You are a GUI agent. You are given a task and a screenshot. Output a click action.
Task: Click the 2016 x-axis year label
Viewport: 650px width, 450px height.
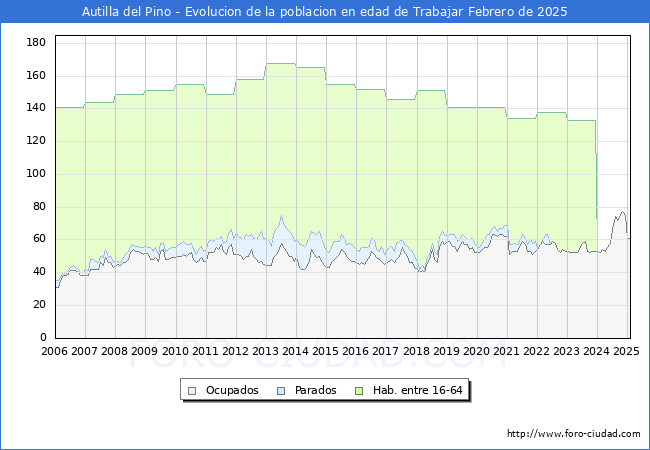click(356, 351)
